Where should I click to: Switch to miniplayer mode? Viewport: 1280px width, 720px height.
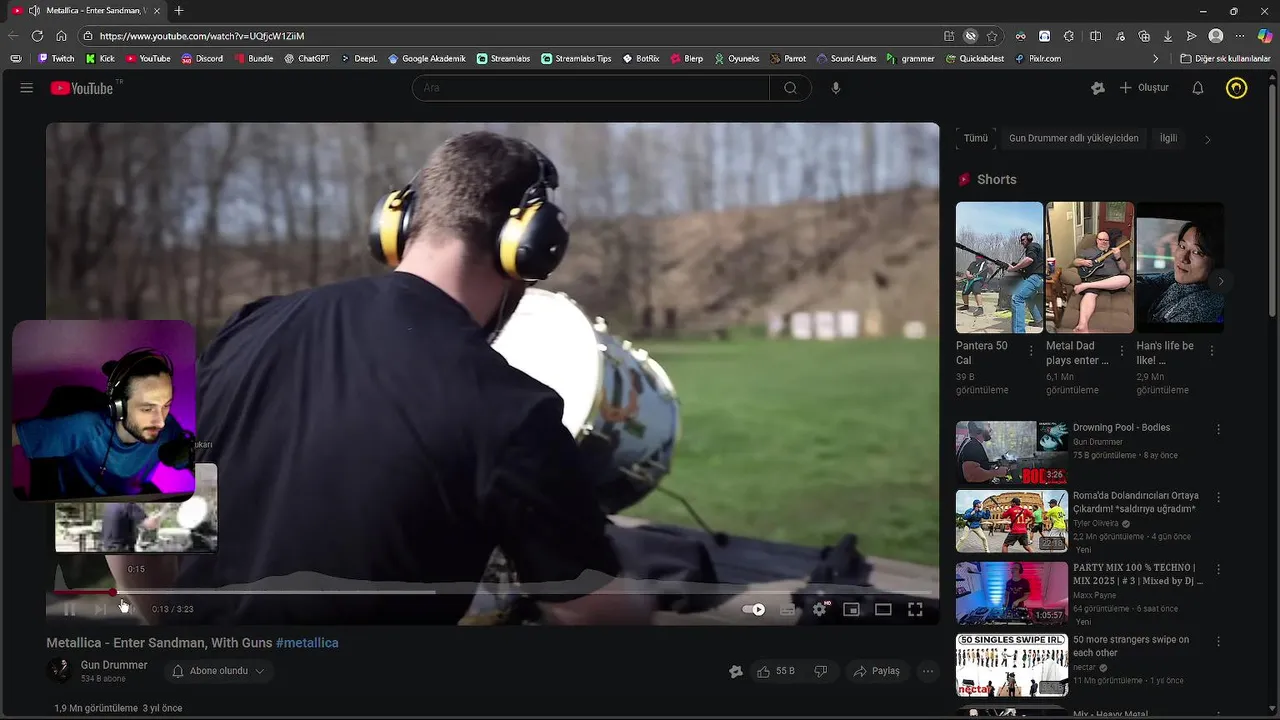point(851,609)
